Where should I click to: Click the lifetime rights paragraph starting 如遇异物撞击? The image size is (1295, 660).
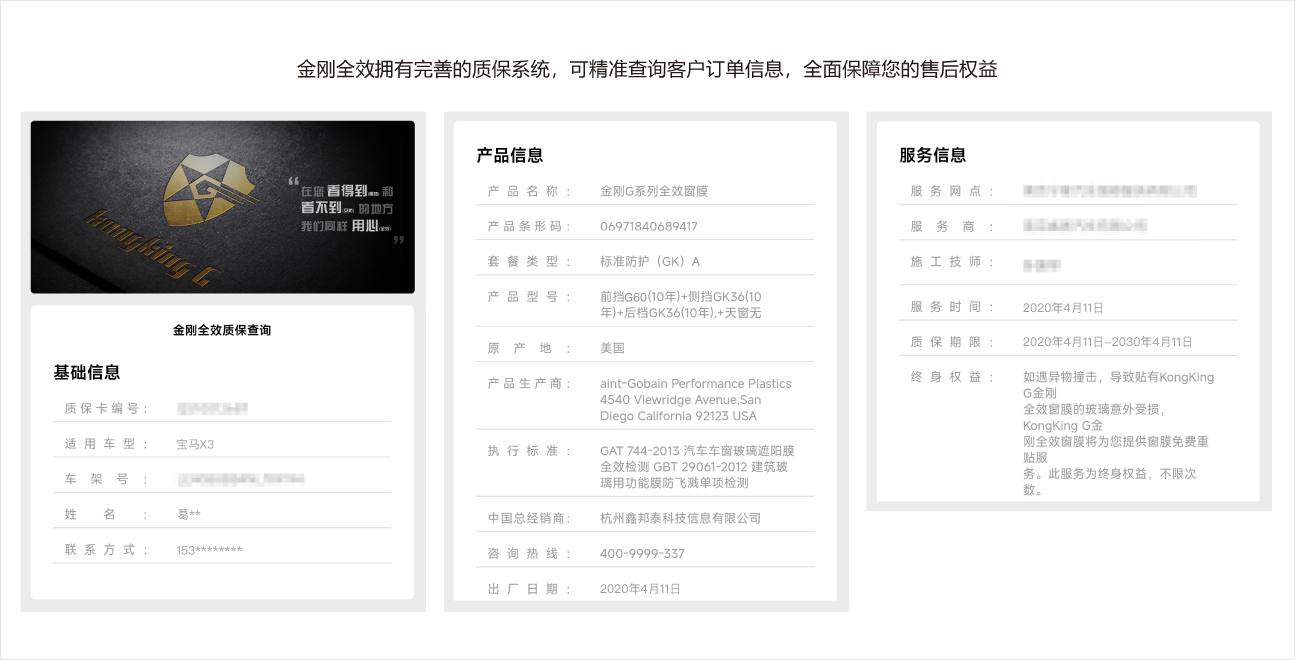coord(1119,433)
